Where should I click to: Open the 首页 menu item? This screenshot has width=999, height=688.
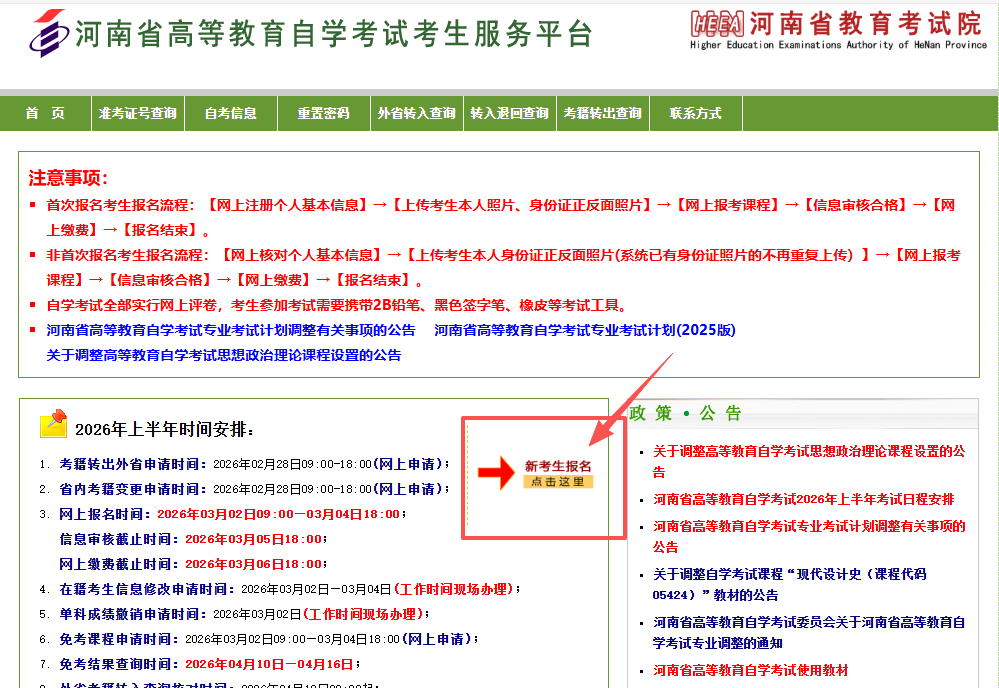[45, 113]
